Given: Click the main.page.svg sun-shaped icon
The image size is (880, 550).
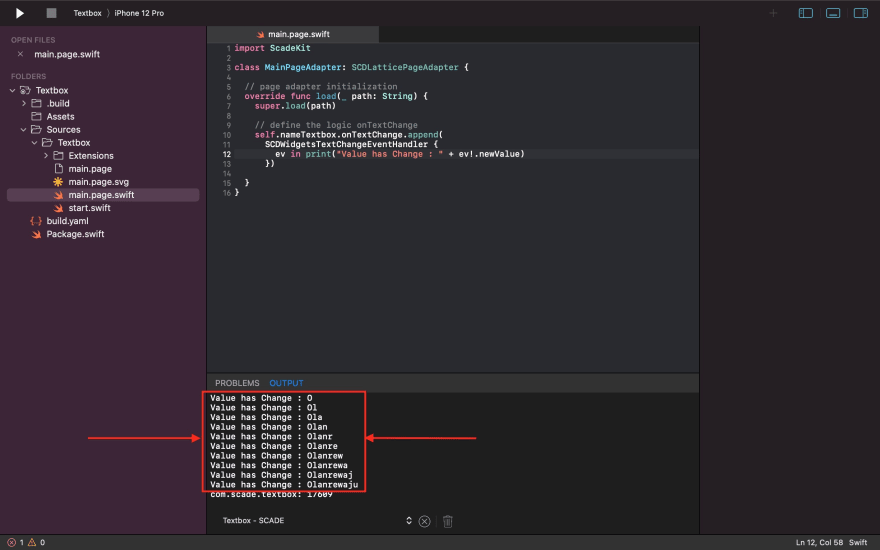Looking at the screenshot, I should (58, 181).
